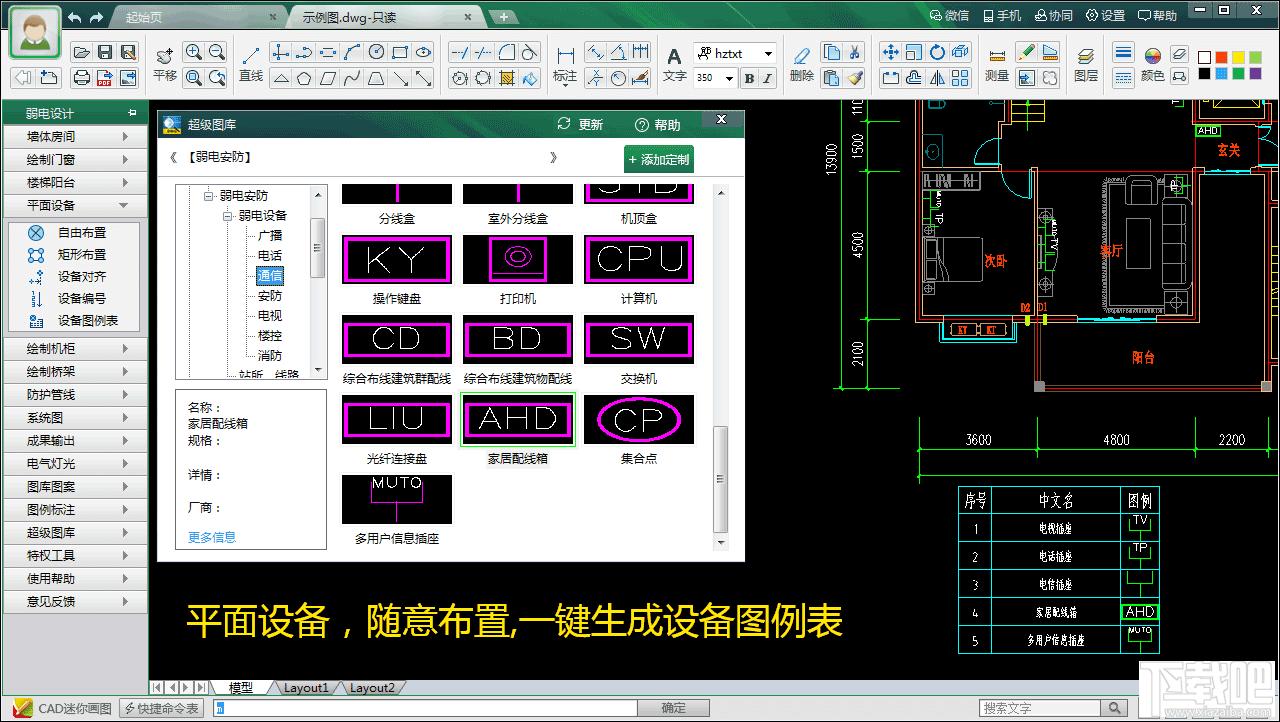
Task: Open the Layout1 tab
Action: coord(305,688)
